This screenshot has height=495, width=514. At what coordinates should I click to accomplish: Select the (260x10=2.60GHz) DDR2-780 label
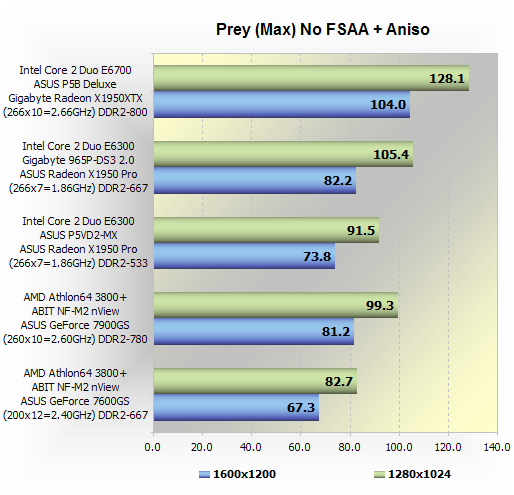(x=75, y=339)
